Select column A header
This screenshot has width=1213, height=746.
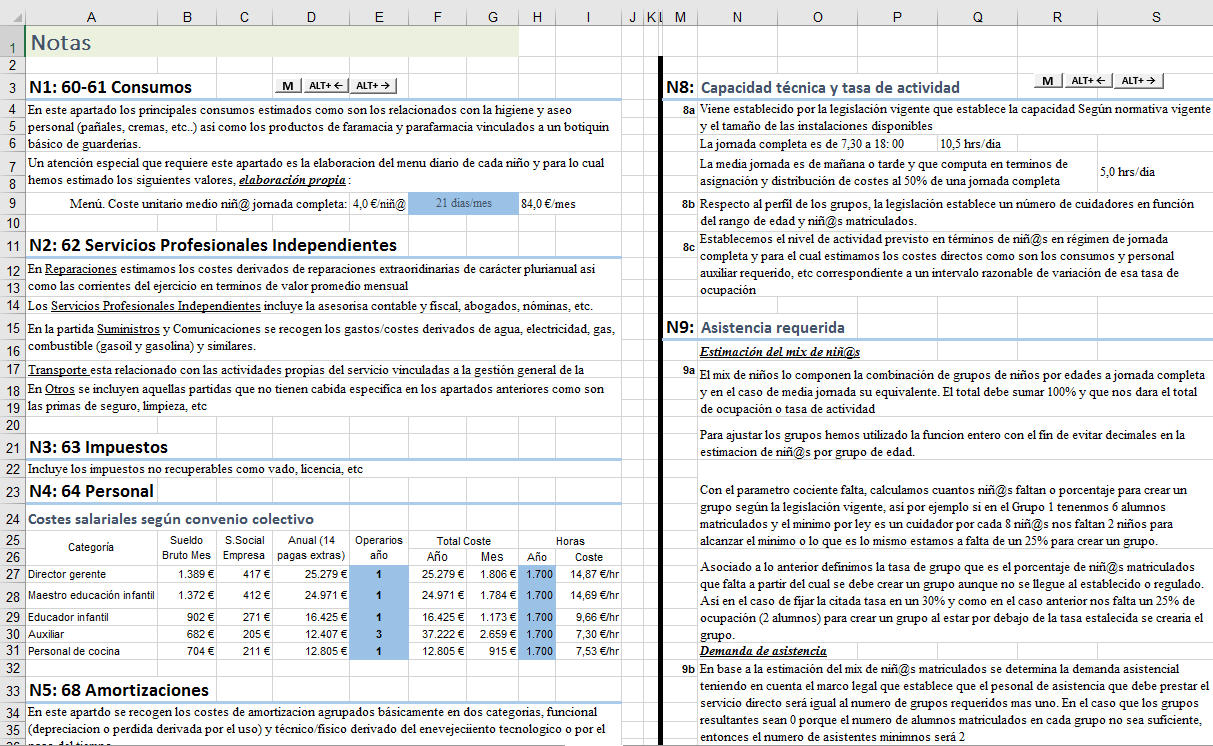coord(91,17)
